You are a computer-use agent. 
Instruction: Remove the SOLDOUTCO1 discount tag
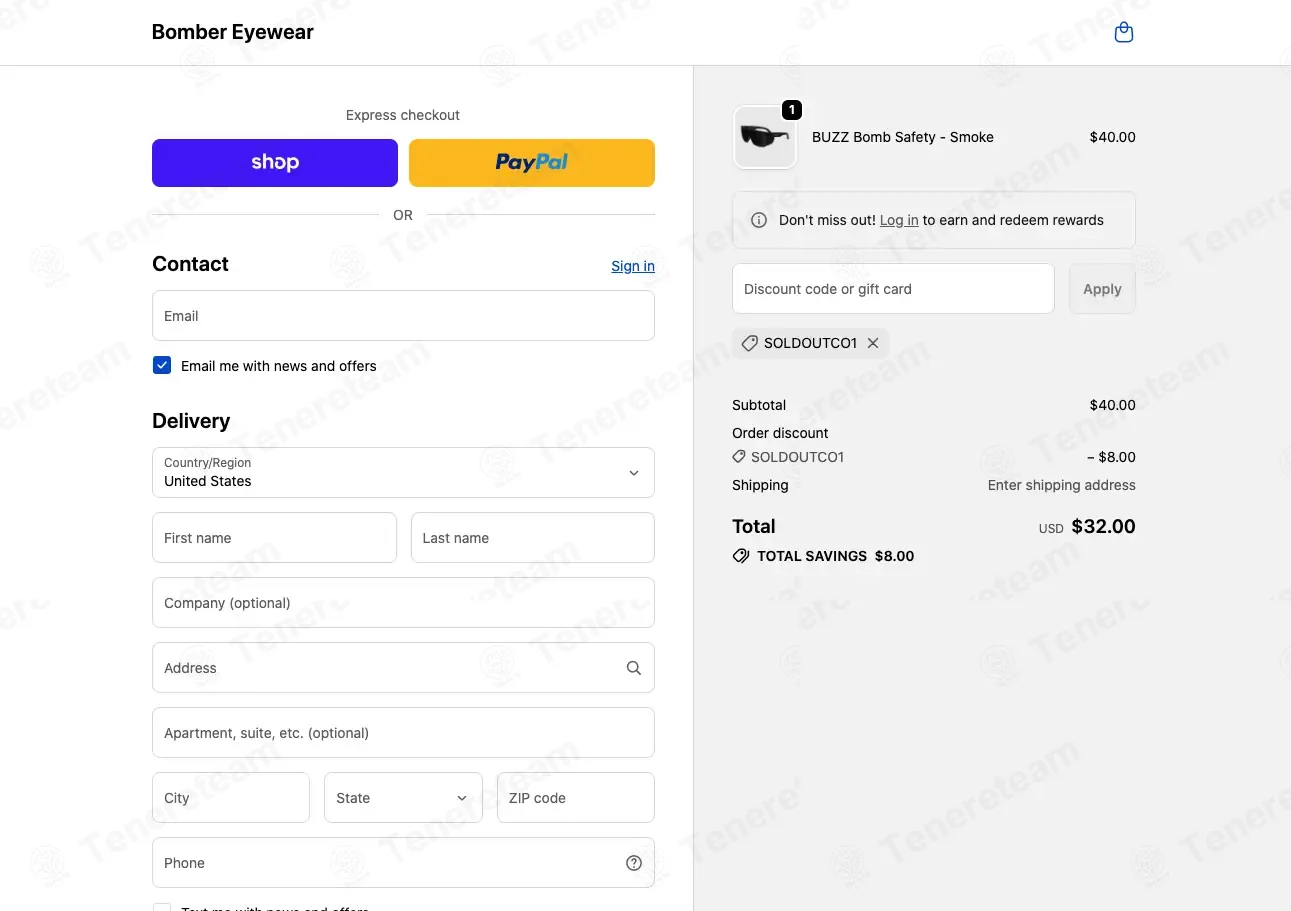873,343
